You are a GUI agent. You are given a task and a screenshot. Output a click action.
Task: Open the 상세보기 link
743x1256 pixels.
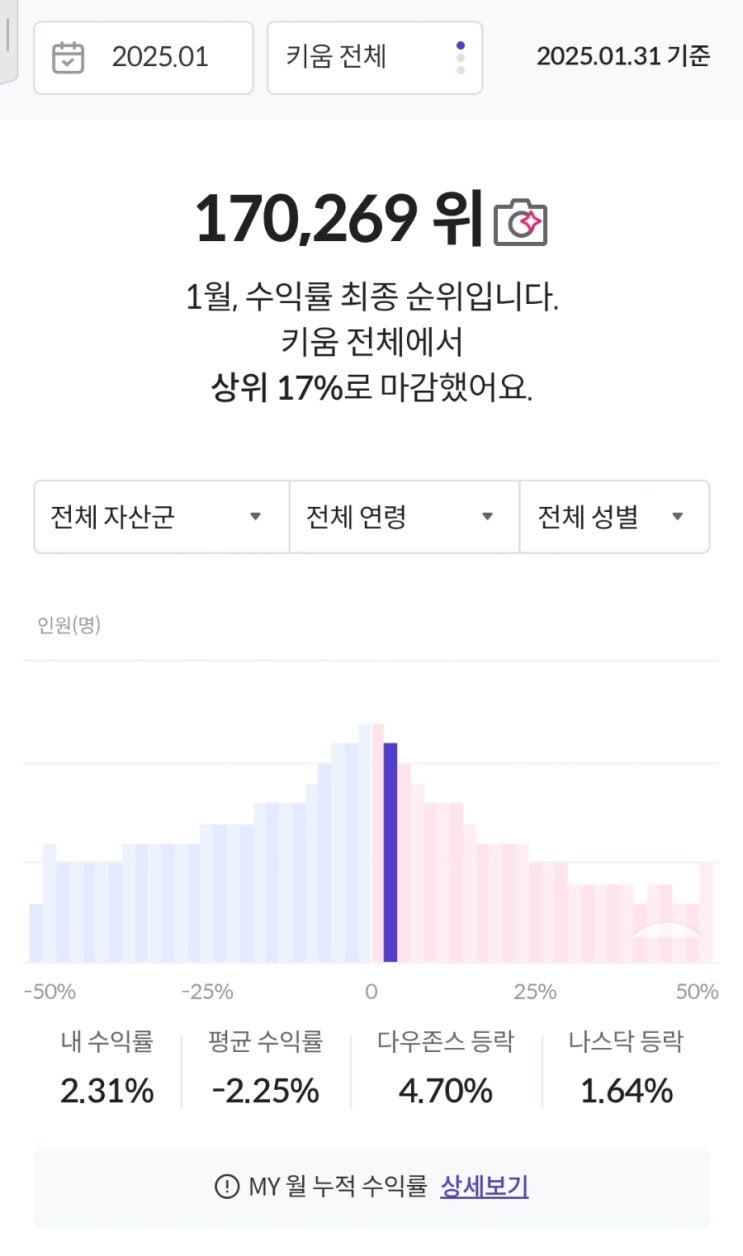click(x=484, y=1187)
